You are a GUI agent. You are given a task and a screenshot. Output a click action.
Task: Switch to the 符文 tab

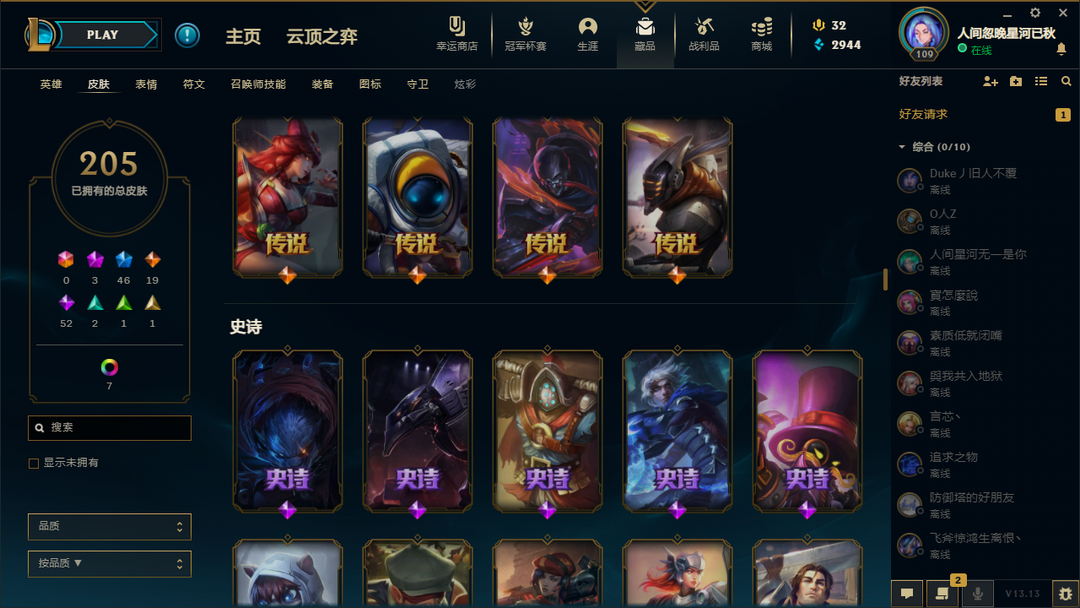(x=194, y=84)
